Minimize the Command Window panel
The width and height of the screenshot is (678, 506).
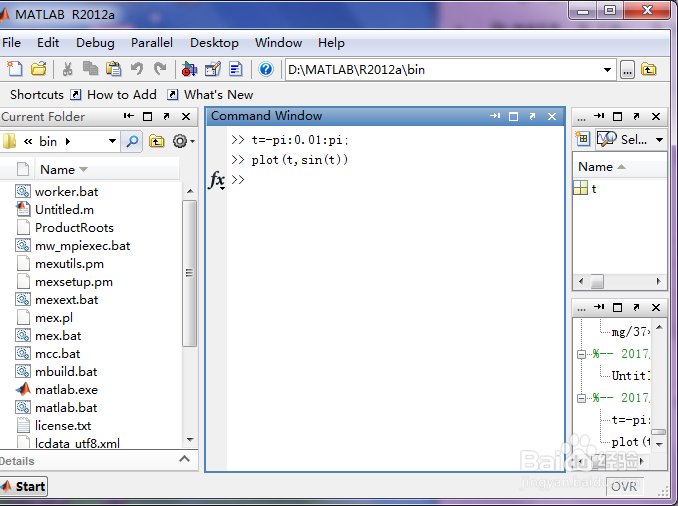[495, 116]
